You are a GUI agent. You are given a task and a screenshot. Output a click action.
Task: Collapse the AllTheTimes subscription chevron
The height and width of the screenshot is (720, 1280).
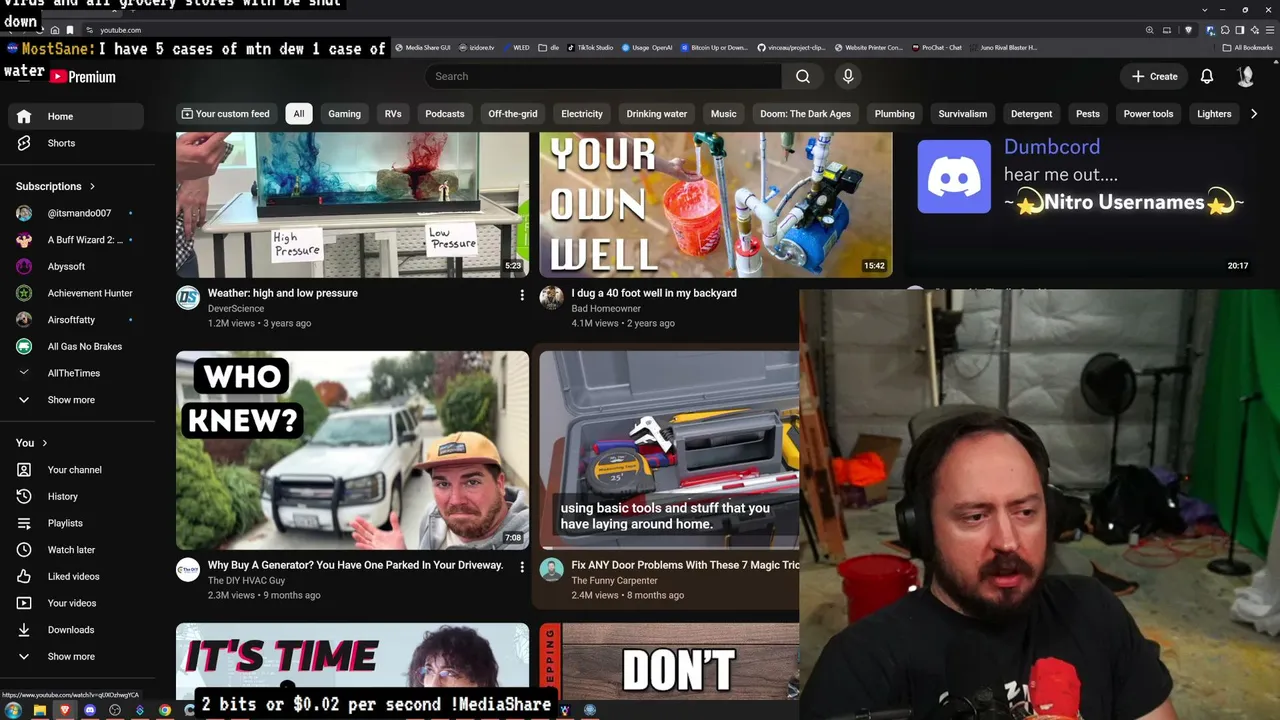(x=24, y=373)
